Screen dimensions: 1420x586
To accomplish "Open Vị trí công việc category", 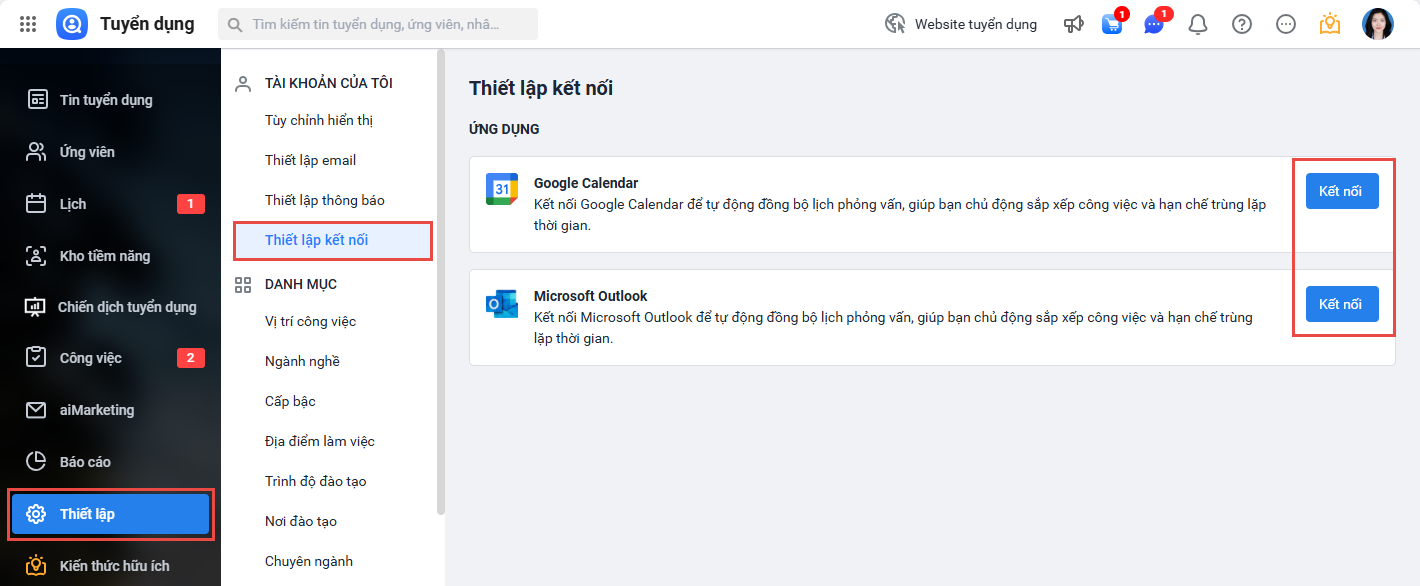I will [310, 321].
